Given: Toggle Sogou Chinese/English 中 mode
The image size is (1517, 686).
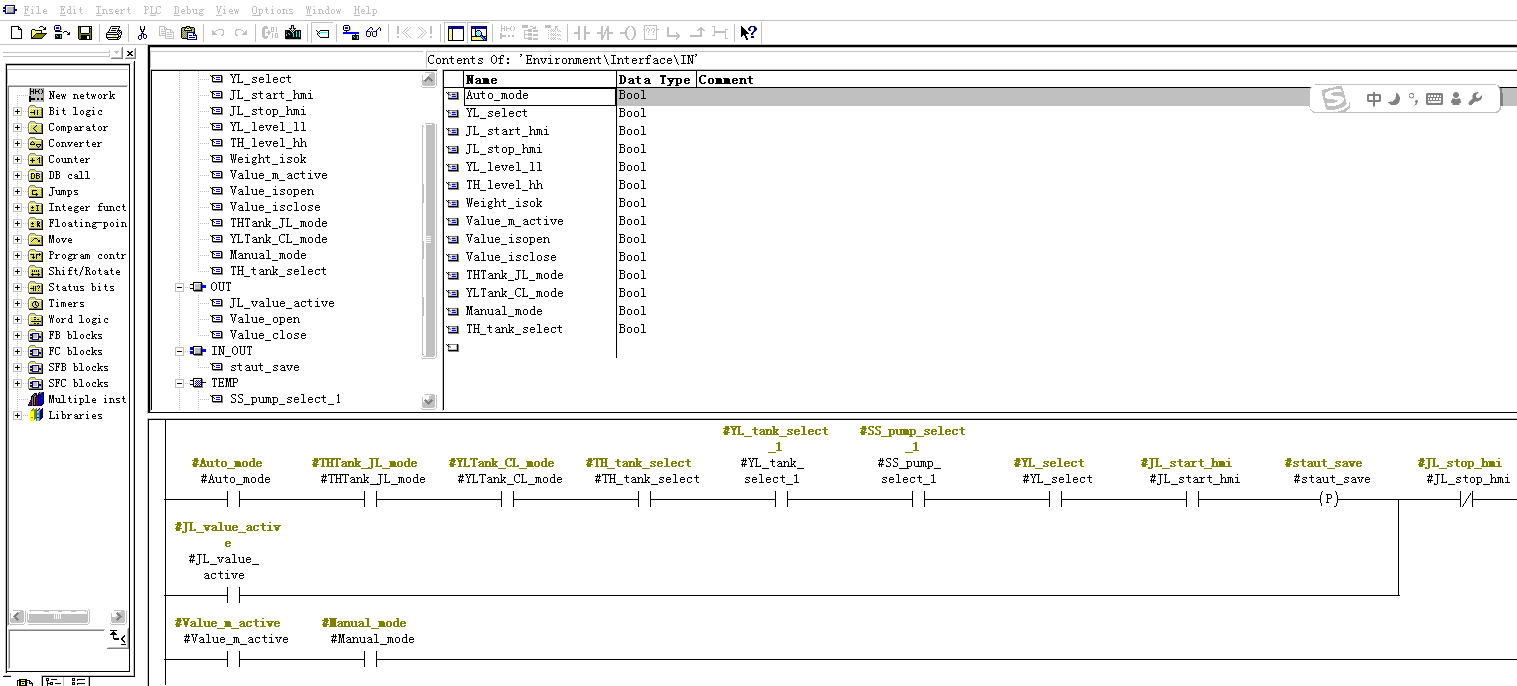Looking at the screenshot, I should point(1374,99).
